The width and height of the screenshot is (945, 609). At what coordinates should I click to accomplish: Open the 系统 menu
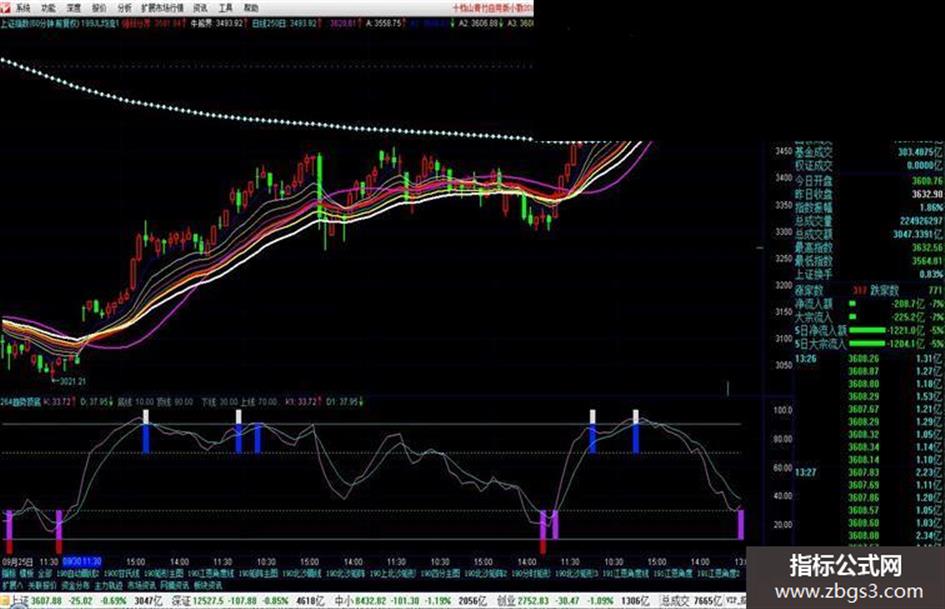(24, 8)
